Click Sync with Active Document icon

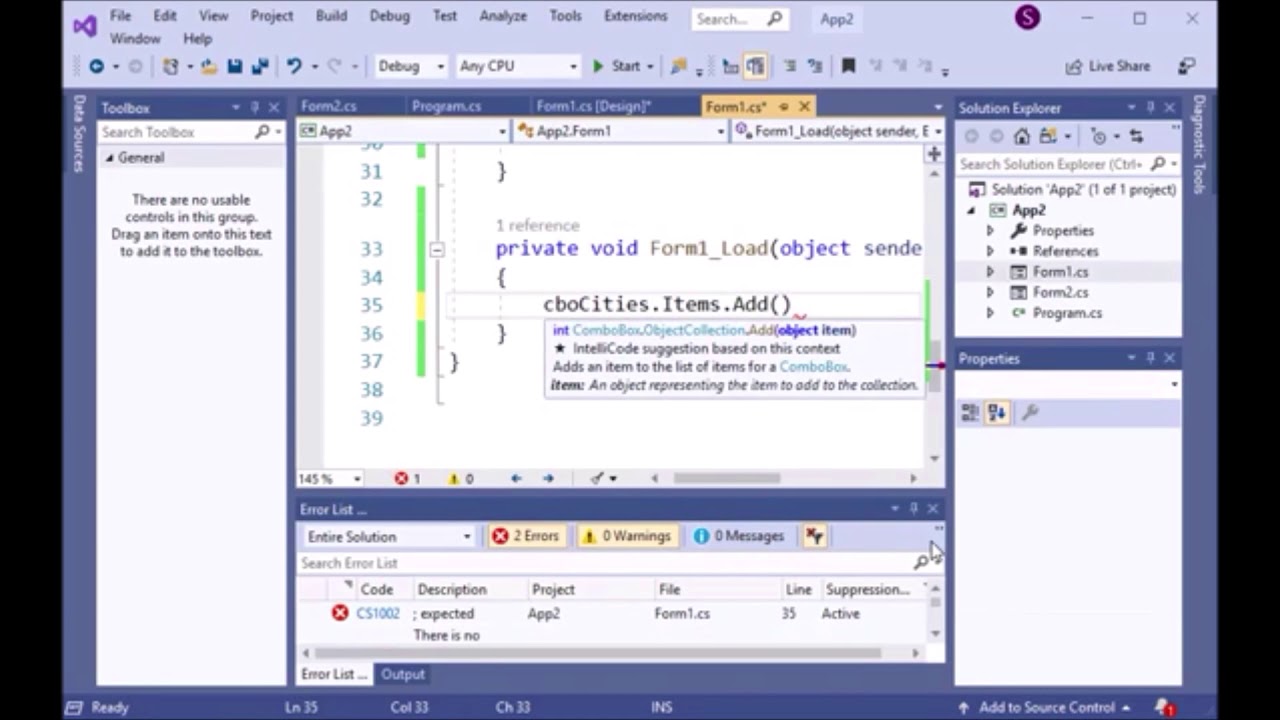(1136, 136)
